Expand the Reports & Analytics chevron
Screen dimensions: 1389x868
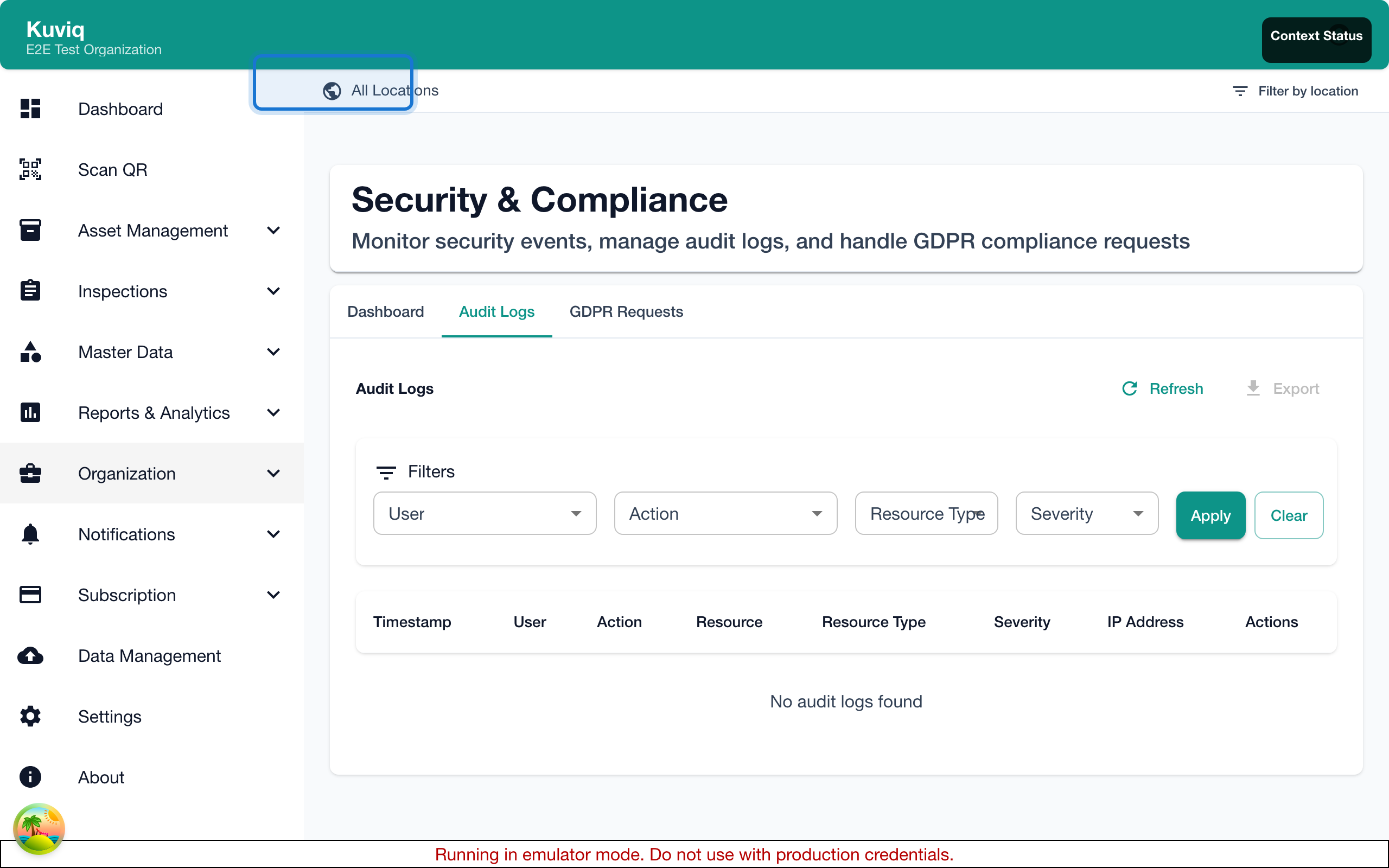click(274, 413)
